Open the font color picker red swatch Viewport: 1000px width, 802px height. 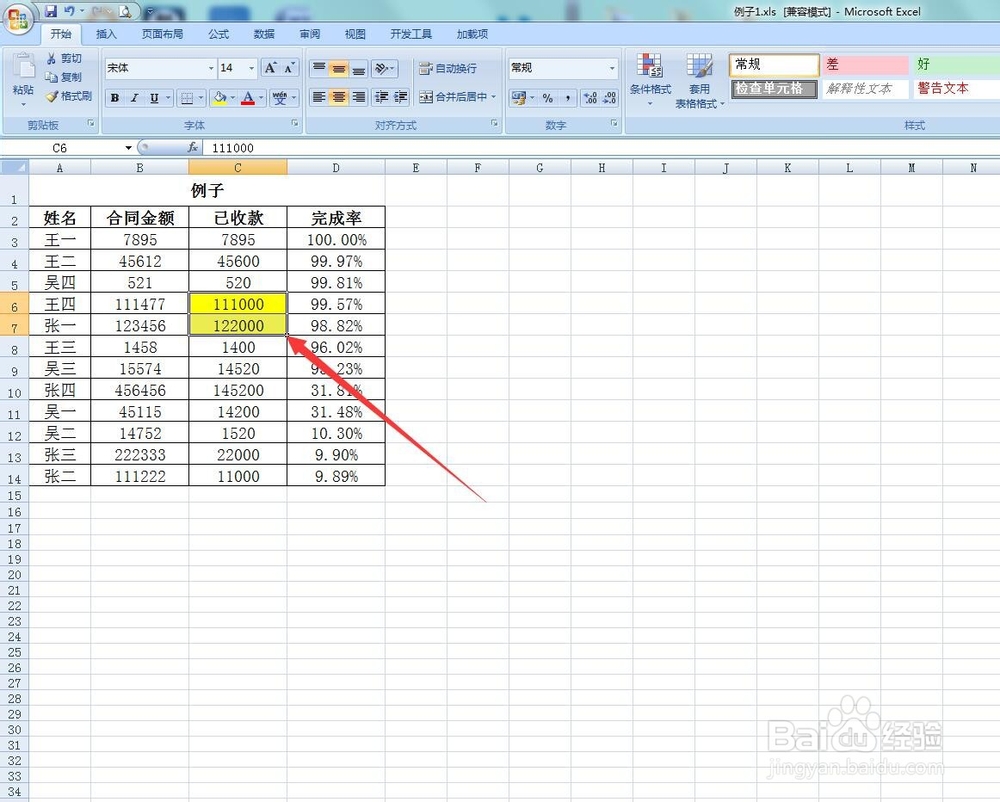(248, 99)
